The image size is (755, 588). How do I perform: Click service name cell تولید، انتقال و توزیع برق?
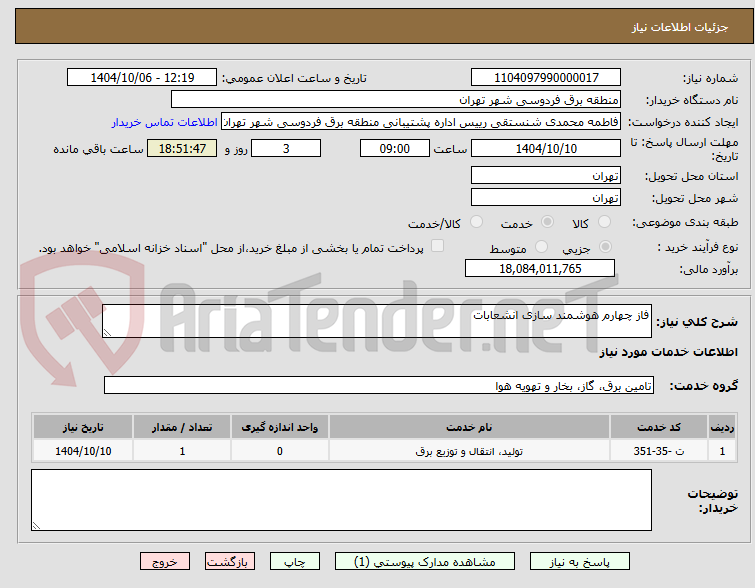point(469,451)
